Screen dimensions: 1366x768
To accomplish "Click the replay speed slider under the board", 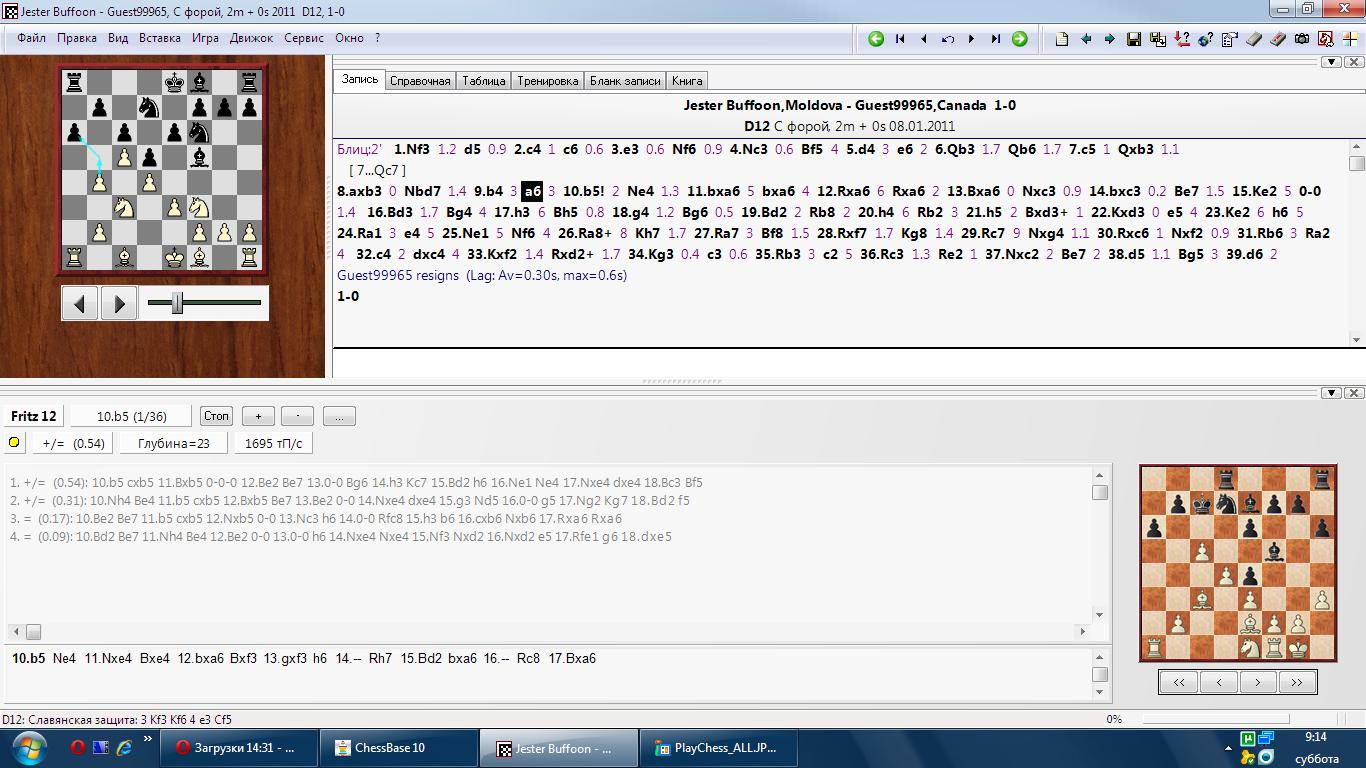I will coord(177,302).
